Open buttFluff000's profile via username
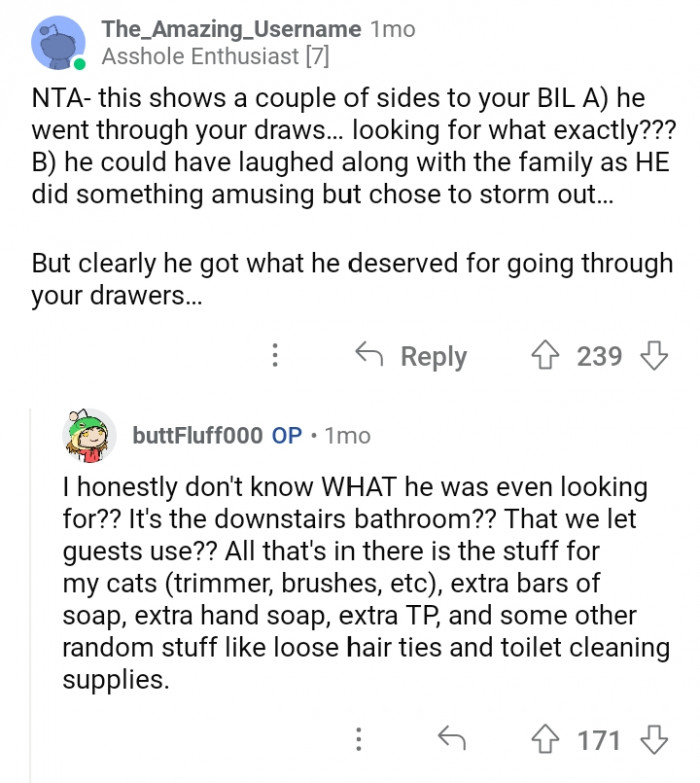Screen dimensions: 700x783 point(197,436)
